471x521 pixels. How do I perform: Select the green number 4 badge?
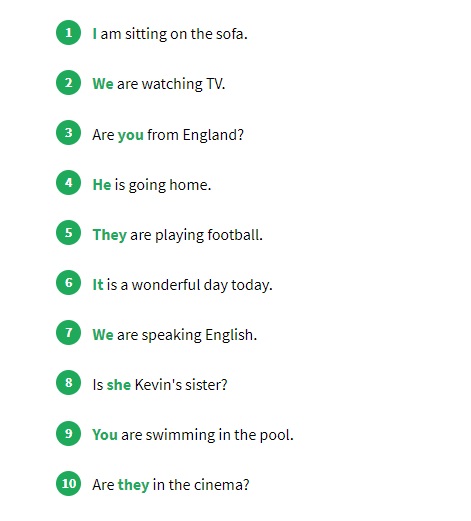click(68, 182)
